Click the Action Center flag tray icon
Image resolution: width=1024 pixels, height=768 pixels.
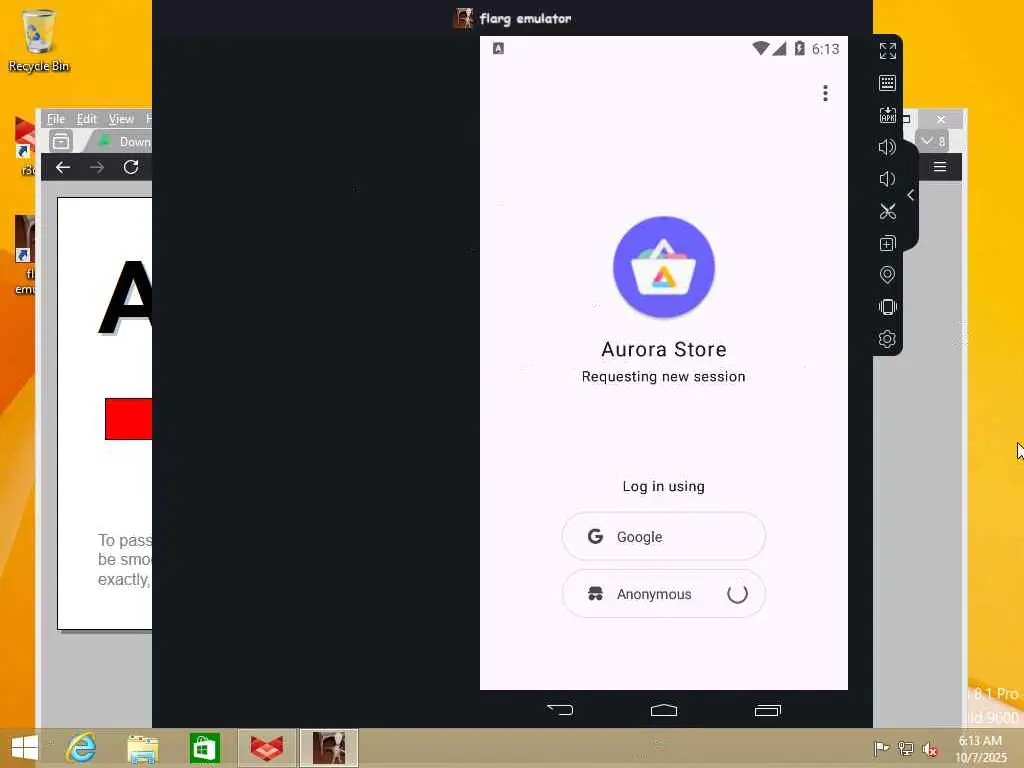pyautogui.click(x=881, y=749)
